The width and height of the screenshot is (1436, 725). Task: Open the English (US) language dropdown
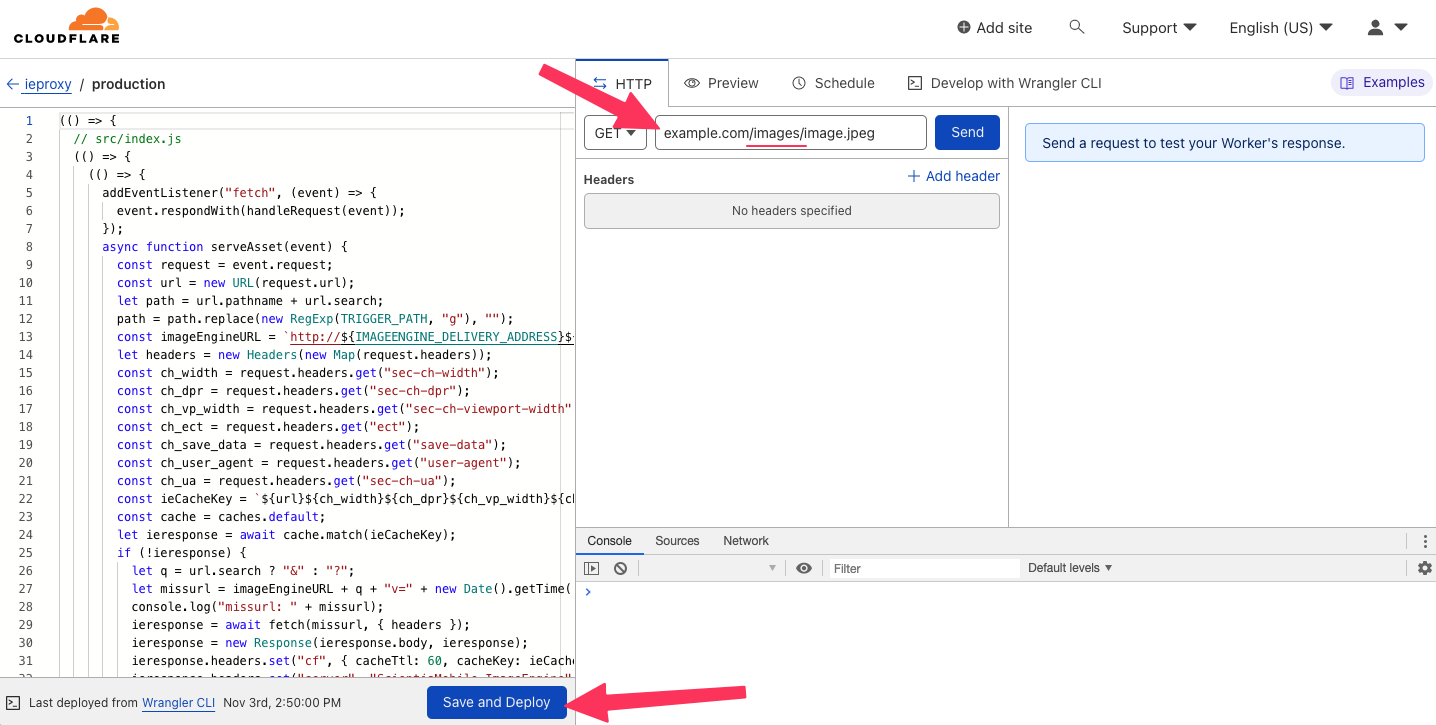[x=1280, y=28]
